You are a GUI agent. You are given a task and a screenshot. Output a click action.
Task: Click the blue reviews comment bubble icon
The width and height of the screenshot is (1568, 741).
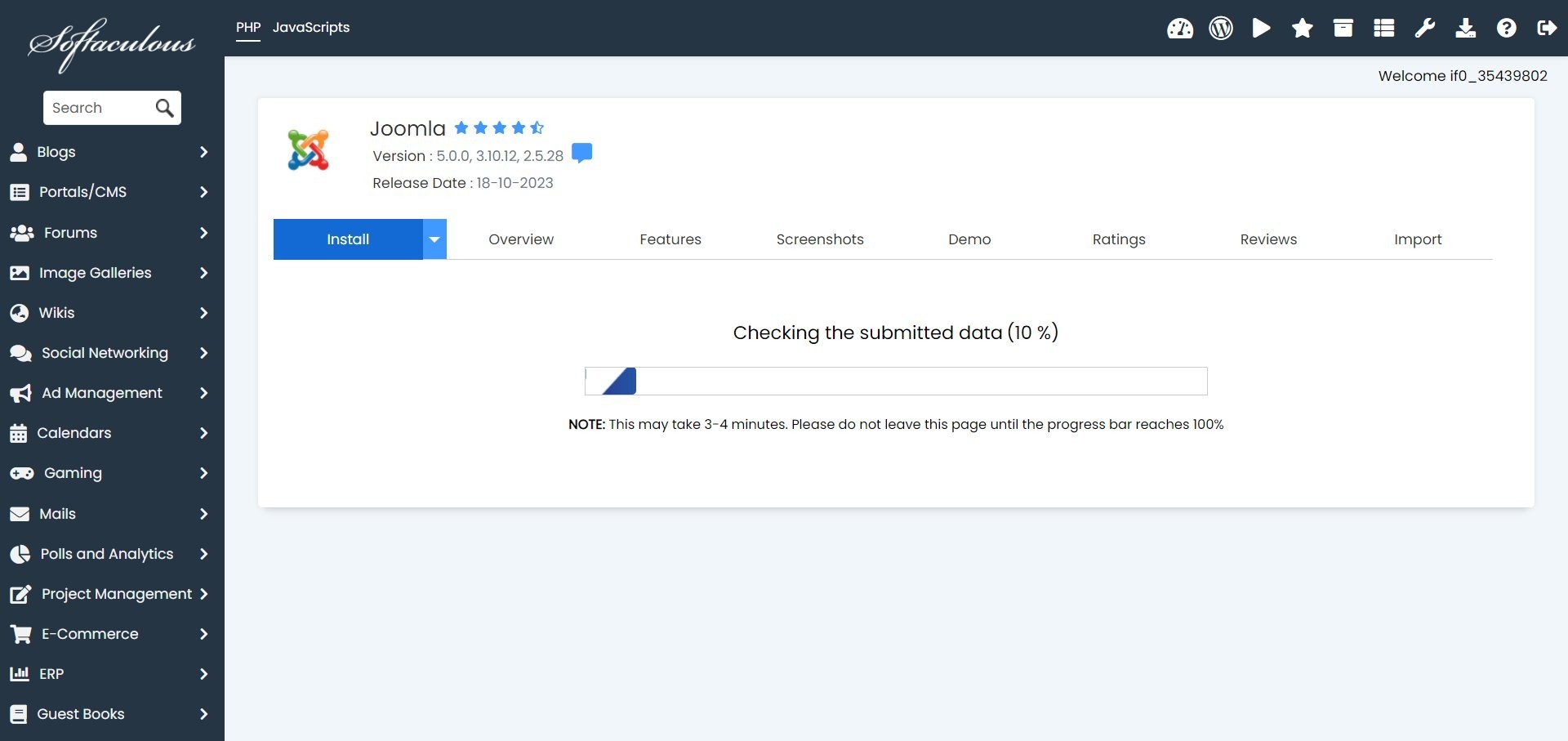[x=581, y=154]
